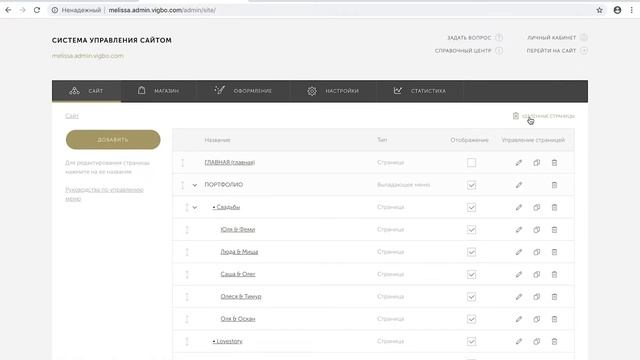Delete the Свадьбы page
640x360 pixels.
tap(554, 207)
